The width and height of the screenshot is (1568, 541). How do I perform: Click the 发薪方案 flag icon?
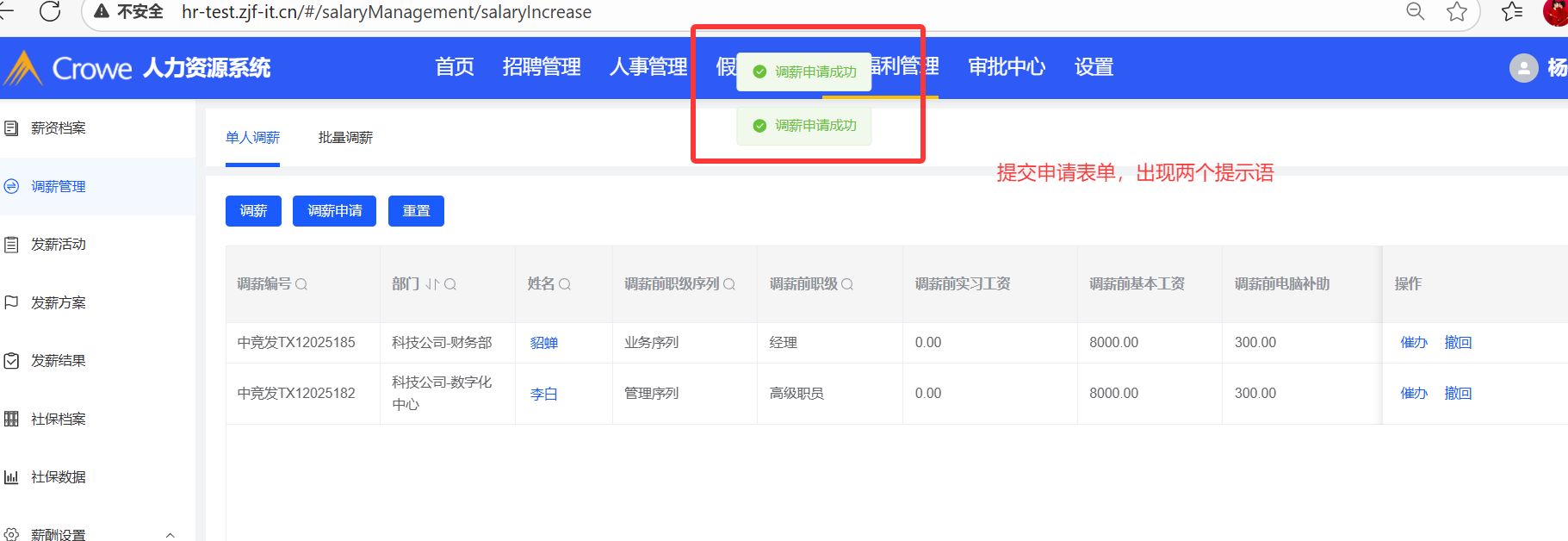tap(11, 302)
